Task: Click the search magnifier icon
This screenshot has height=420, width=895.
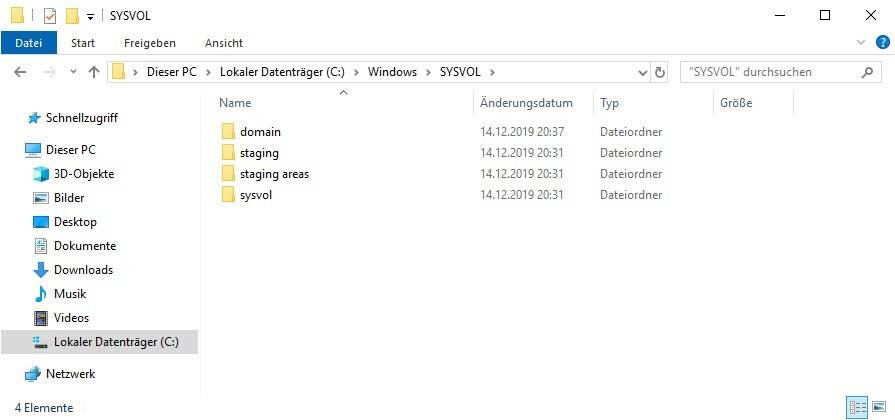Action: pyautogui.click(x=868, y=72)
